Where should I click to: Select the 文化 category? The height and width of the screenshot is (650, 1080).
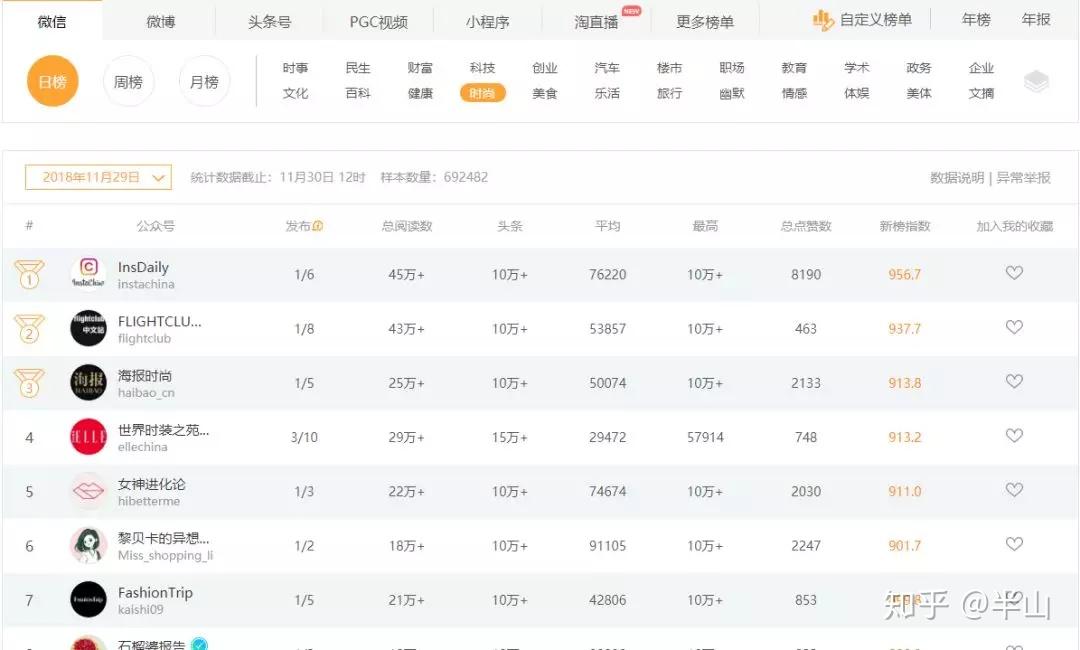click(295, 93)
